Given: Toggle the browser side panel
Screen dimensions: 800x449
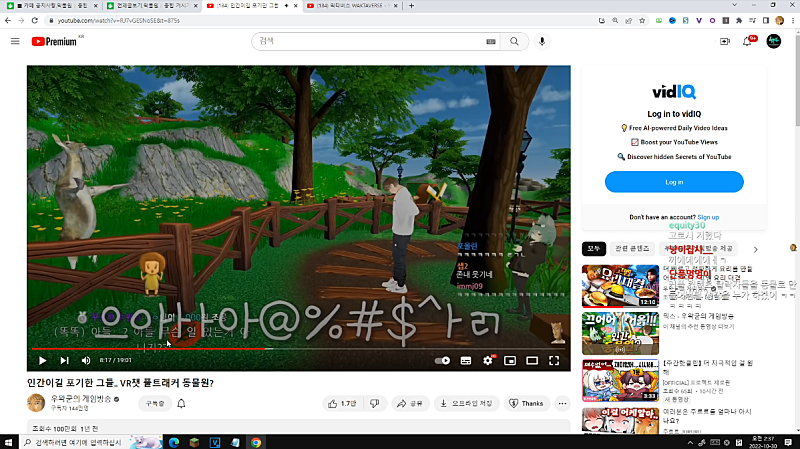Looking at the screenshot, I should click(x=766, y=20).
